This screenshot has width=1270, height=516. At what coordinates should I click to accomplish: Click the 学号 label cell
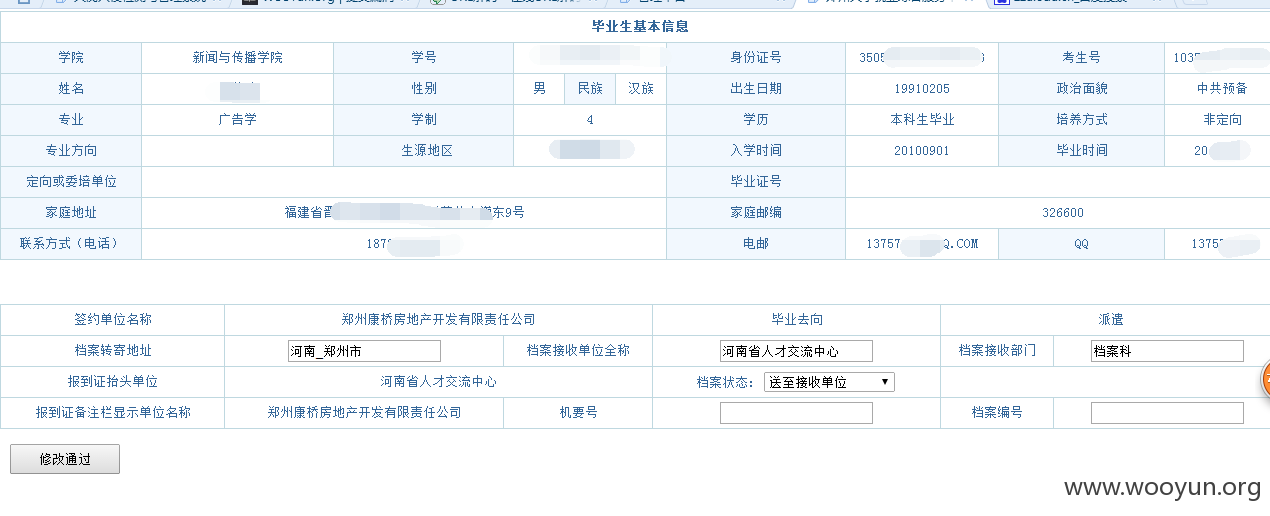click(423, 58)
